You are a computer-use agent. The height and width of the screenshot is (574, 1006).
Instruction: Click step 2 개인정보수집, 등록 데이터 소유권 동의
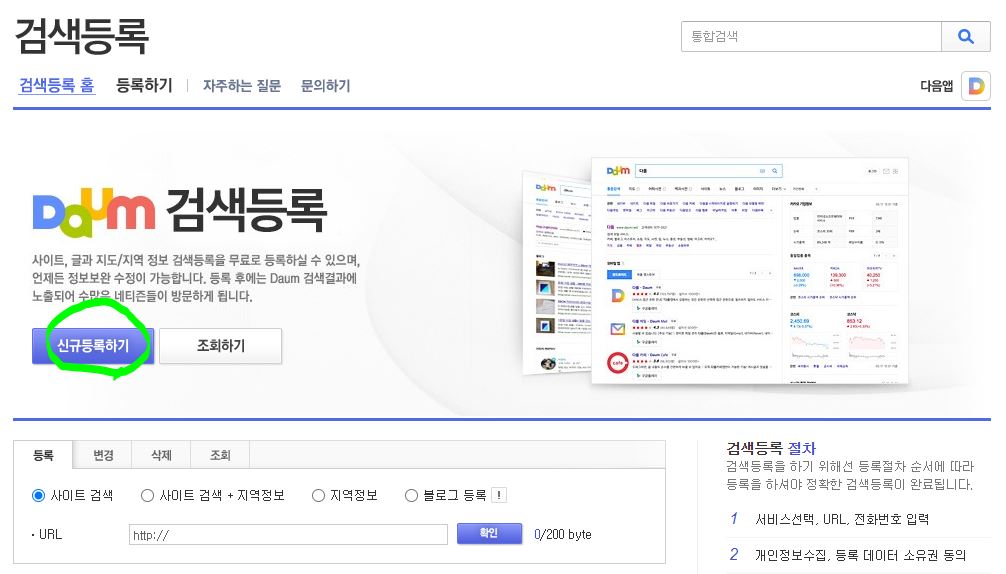coord(860,555)
